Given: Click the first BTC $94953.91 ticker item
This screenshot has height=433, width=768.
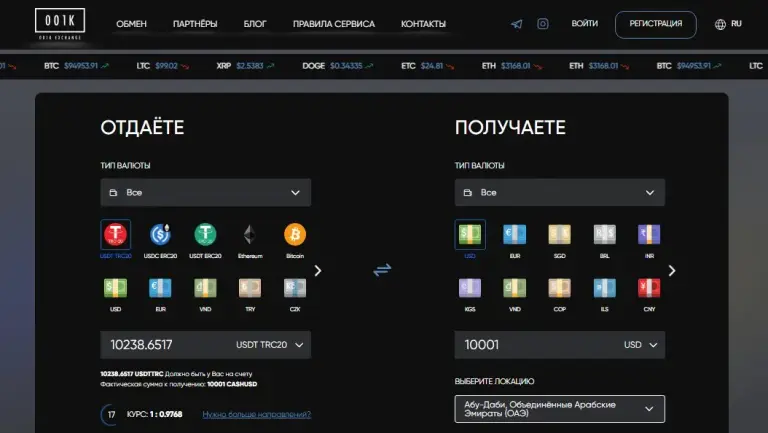Looking at the screenshot, I should point(76,66).
